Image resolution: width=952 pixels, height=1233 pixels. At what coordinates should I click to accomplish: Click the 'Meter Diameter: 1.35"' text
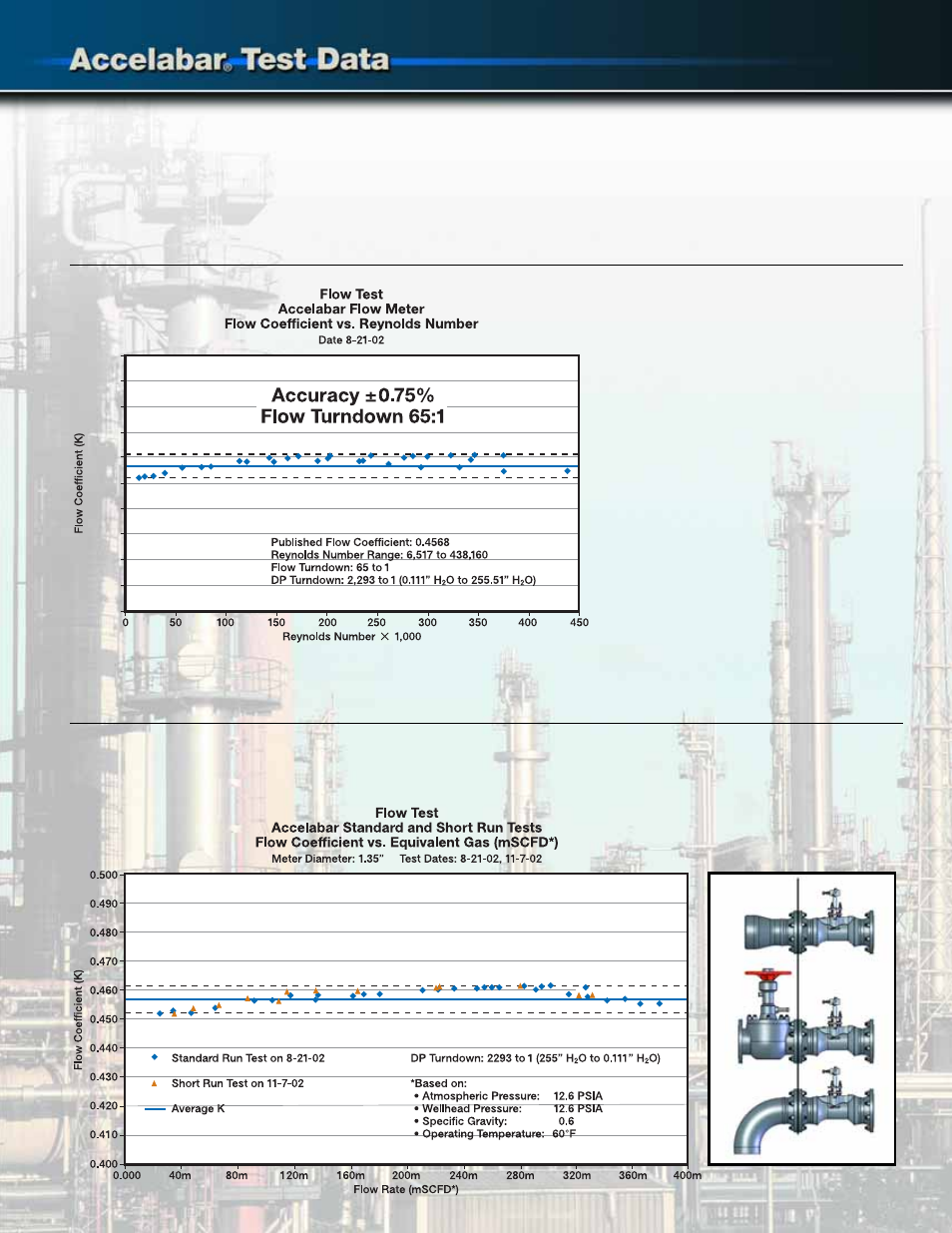[327, 859]
